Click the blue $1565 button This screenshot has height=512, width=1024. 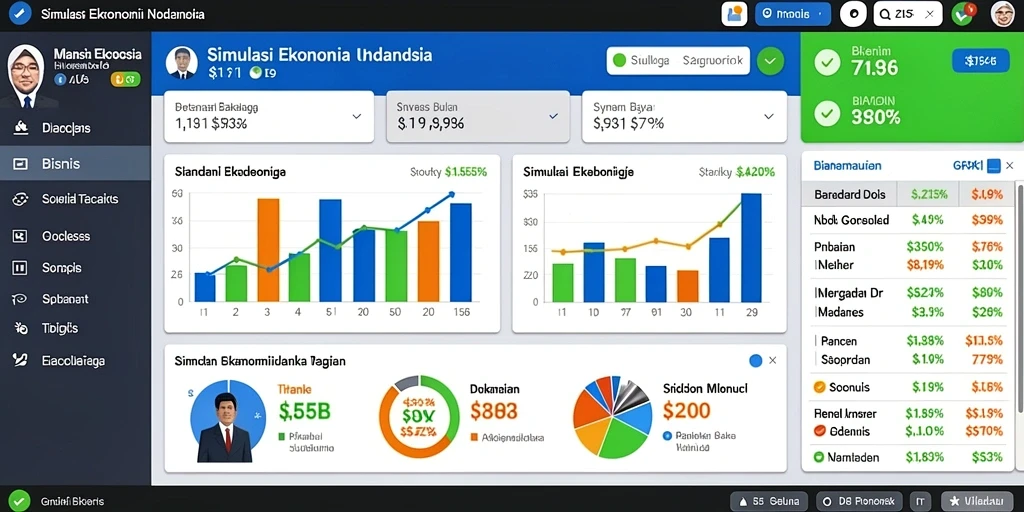point(976,61)
